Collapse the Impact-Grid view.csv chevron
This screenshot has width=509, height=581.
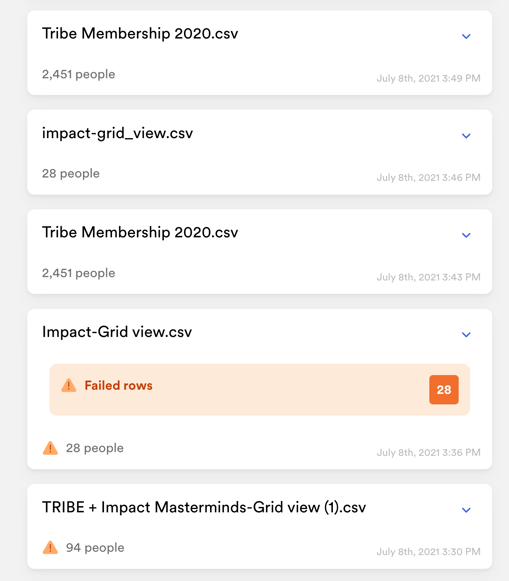coord(466,335)
